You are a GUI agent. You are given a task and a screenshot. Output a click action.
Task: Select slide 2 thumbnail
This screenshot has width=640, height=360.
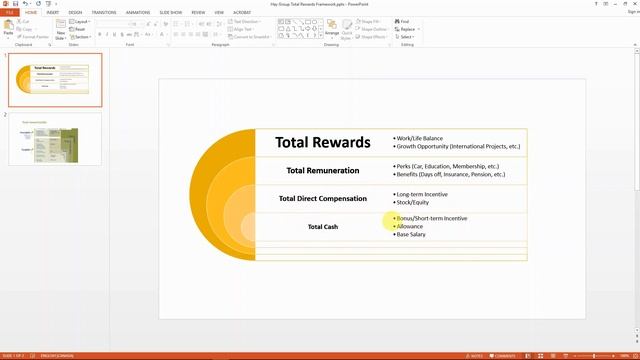pos(55,140)
